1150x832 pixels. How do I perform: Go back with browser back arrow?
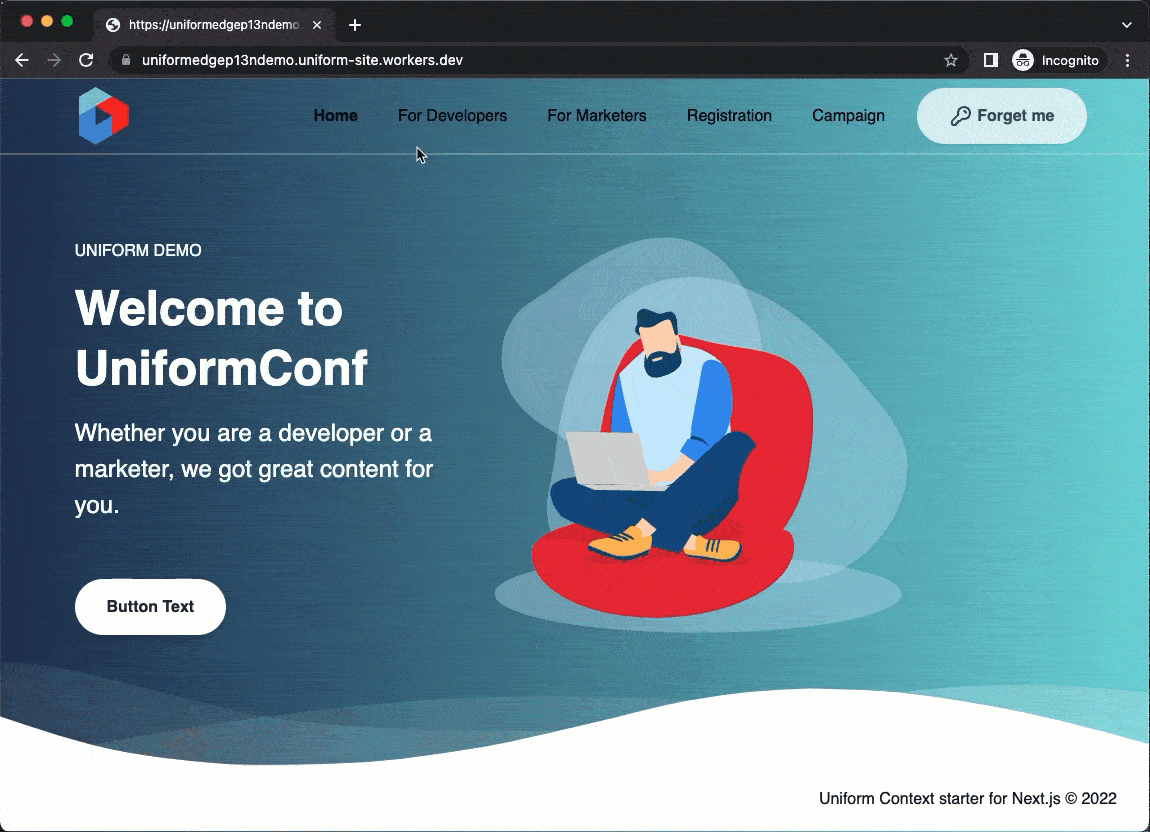[22, 60]
